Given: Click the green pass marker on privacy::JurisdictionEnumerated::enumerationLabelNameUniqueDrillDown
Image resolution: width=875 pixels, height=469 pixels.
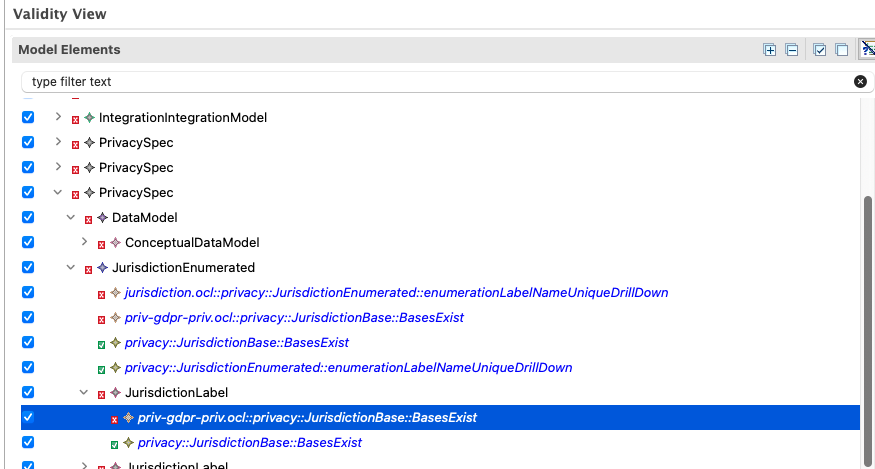Looking at the screenshot, I should coord(102,370).
